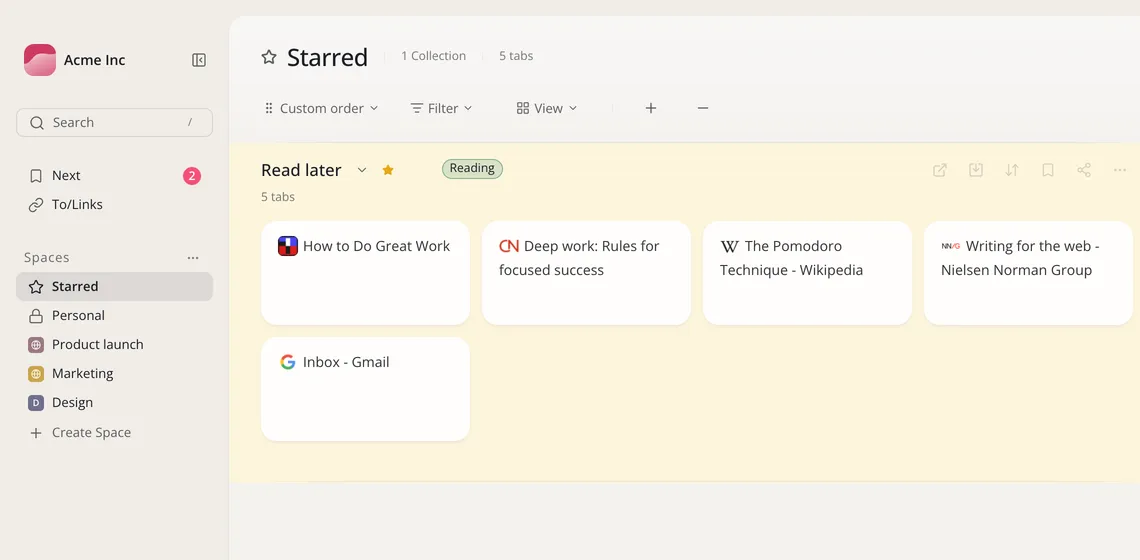The image size is (1140, 560).
Task: Focus the Search field
Action: tap(114, 122)
